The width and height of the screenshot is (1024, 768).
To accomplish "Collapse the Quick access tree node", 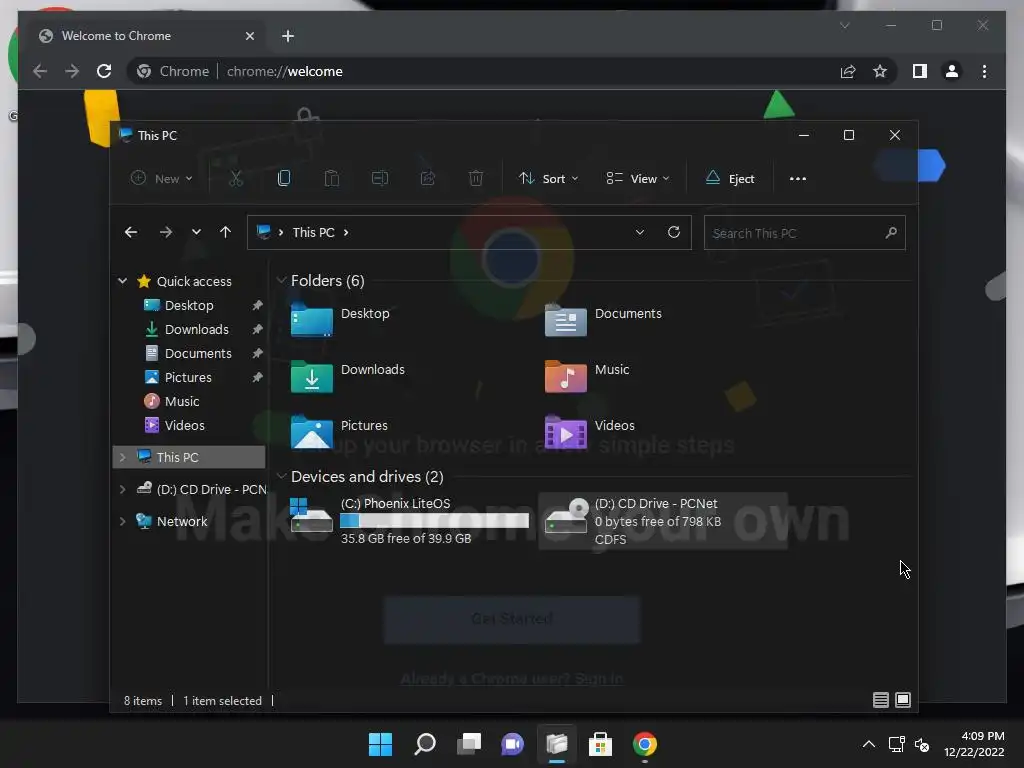I will click(122, 281).
